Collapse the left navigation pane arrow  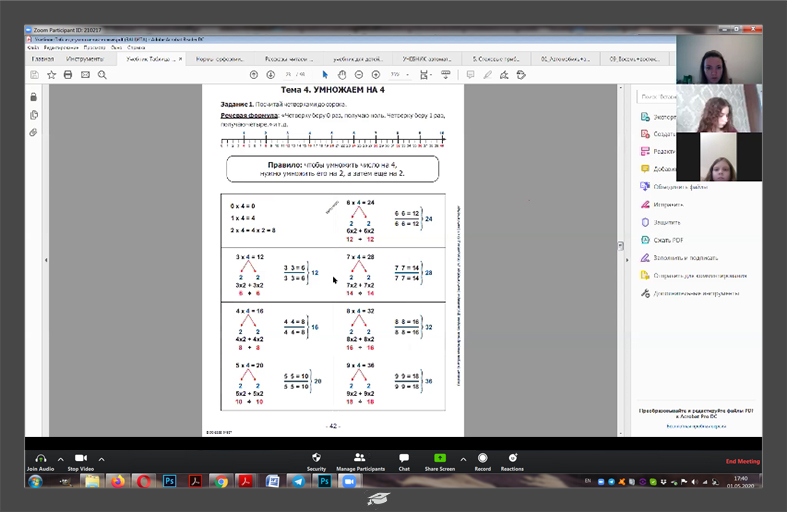click(46, 260)
